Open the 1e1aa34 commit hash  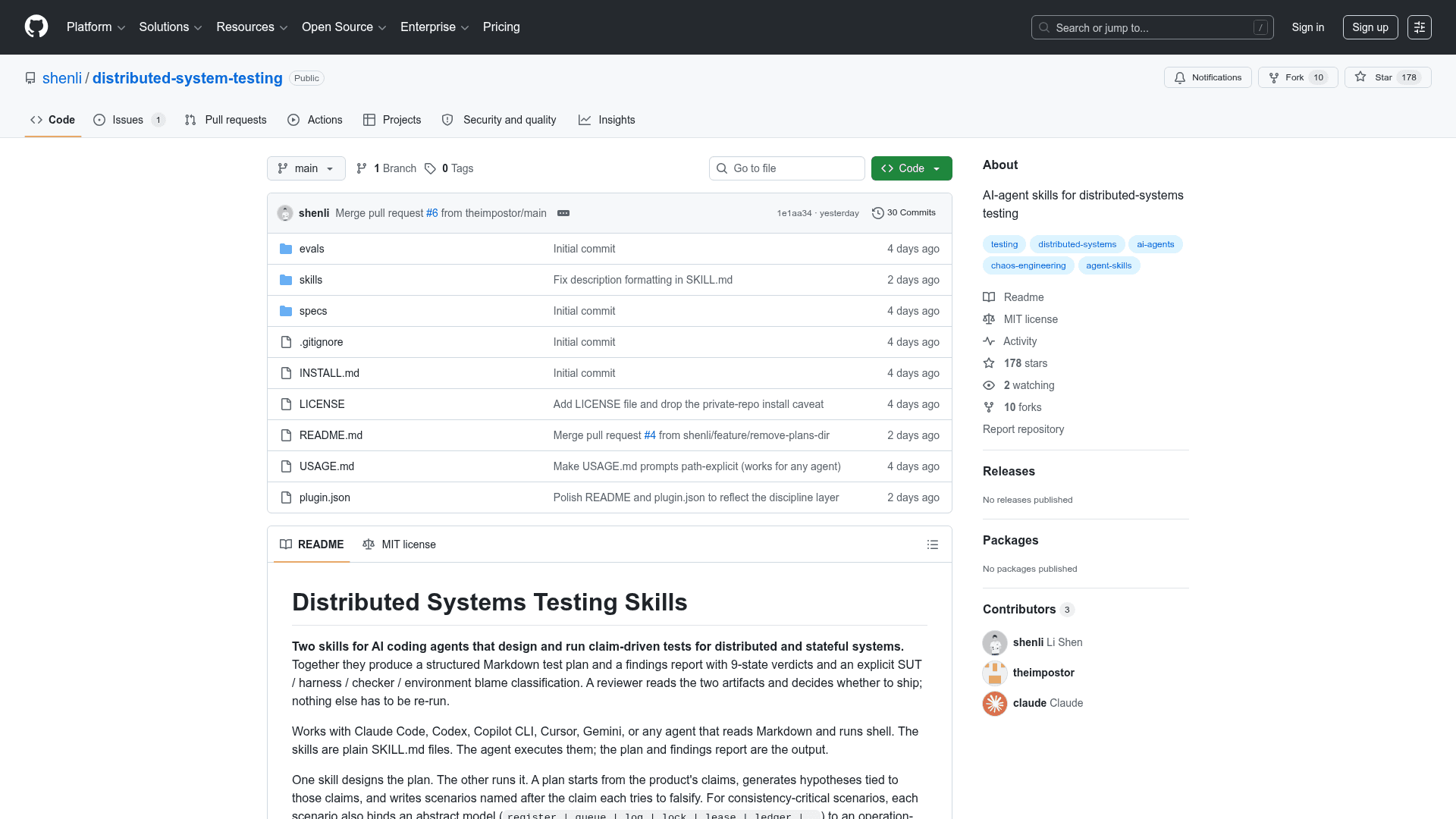pyautogui.click(x=794, y=213)
